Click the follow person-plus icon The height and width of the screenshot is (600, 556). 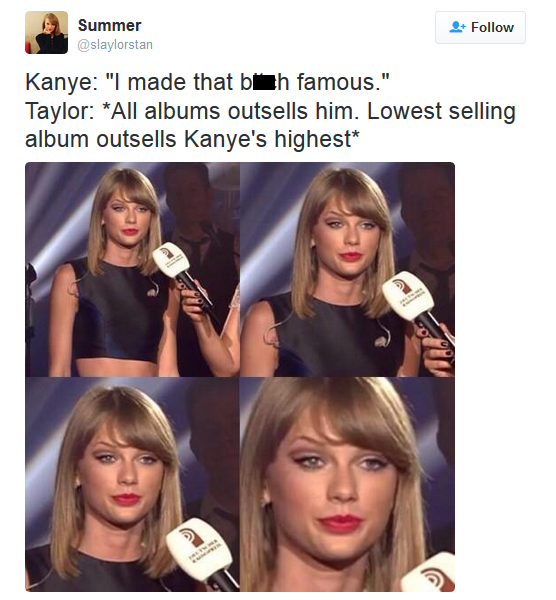(x=457, y=27)
